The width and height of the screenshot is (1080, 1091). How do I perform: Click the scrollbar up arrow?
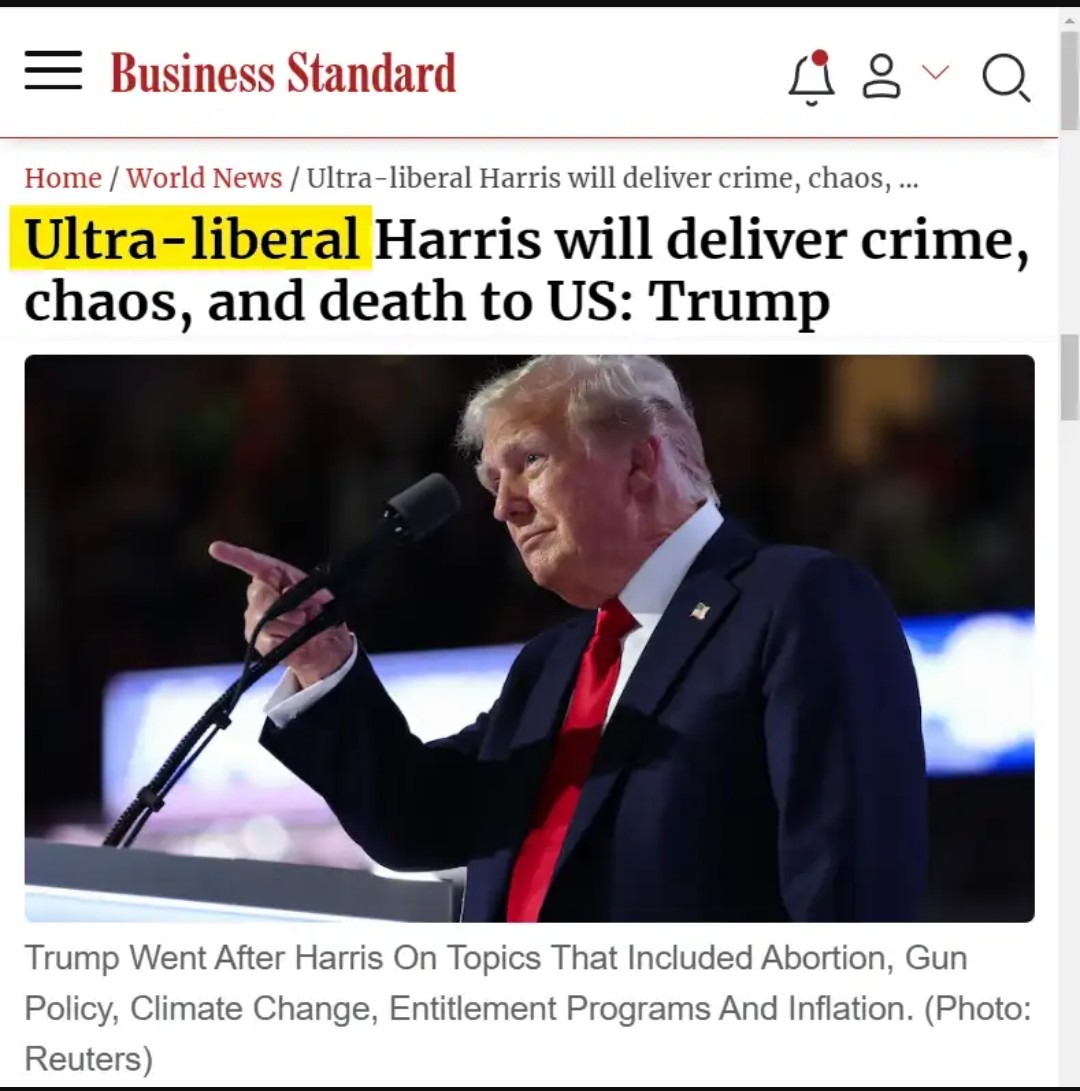(1070, 20)
